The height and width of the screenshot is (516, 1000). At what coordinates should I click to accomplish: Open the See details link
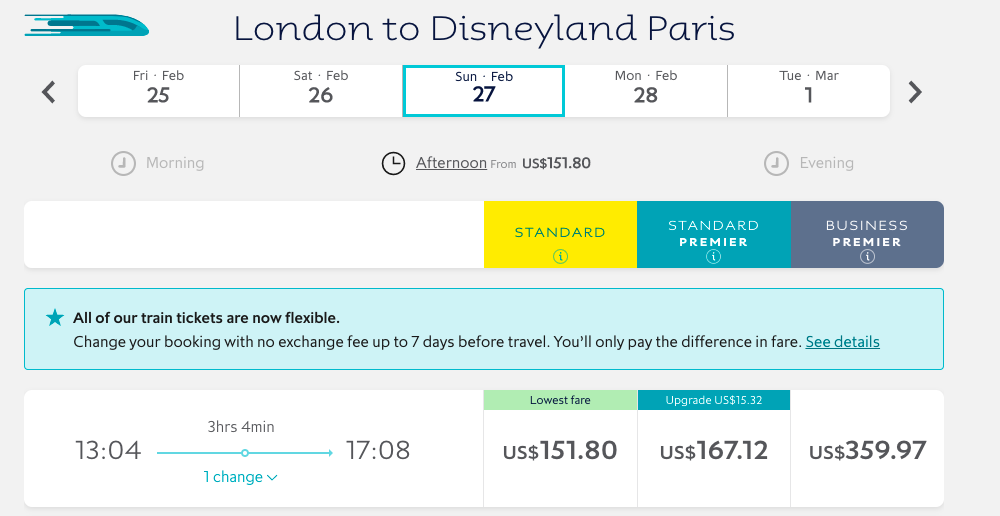842,342
